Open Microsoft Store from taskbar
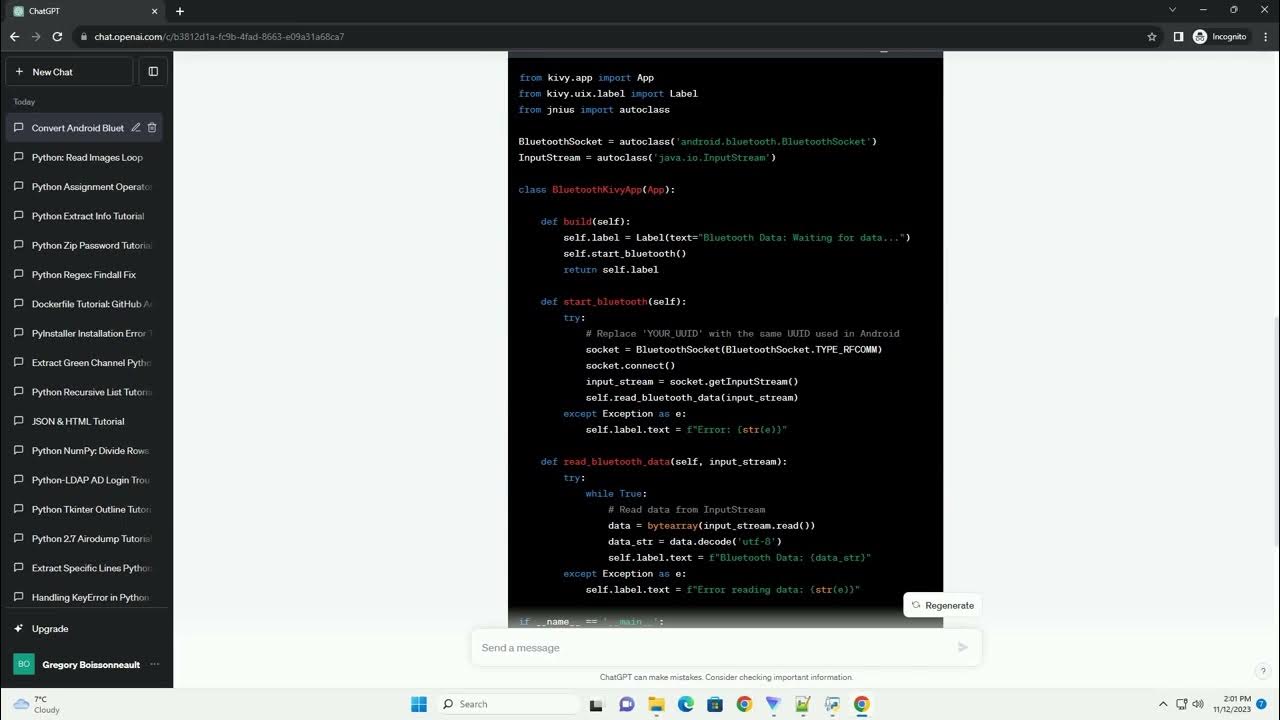The image size is (1280, 720). (x=715, y=704)
